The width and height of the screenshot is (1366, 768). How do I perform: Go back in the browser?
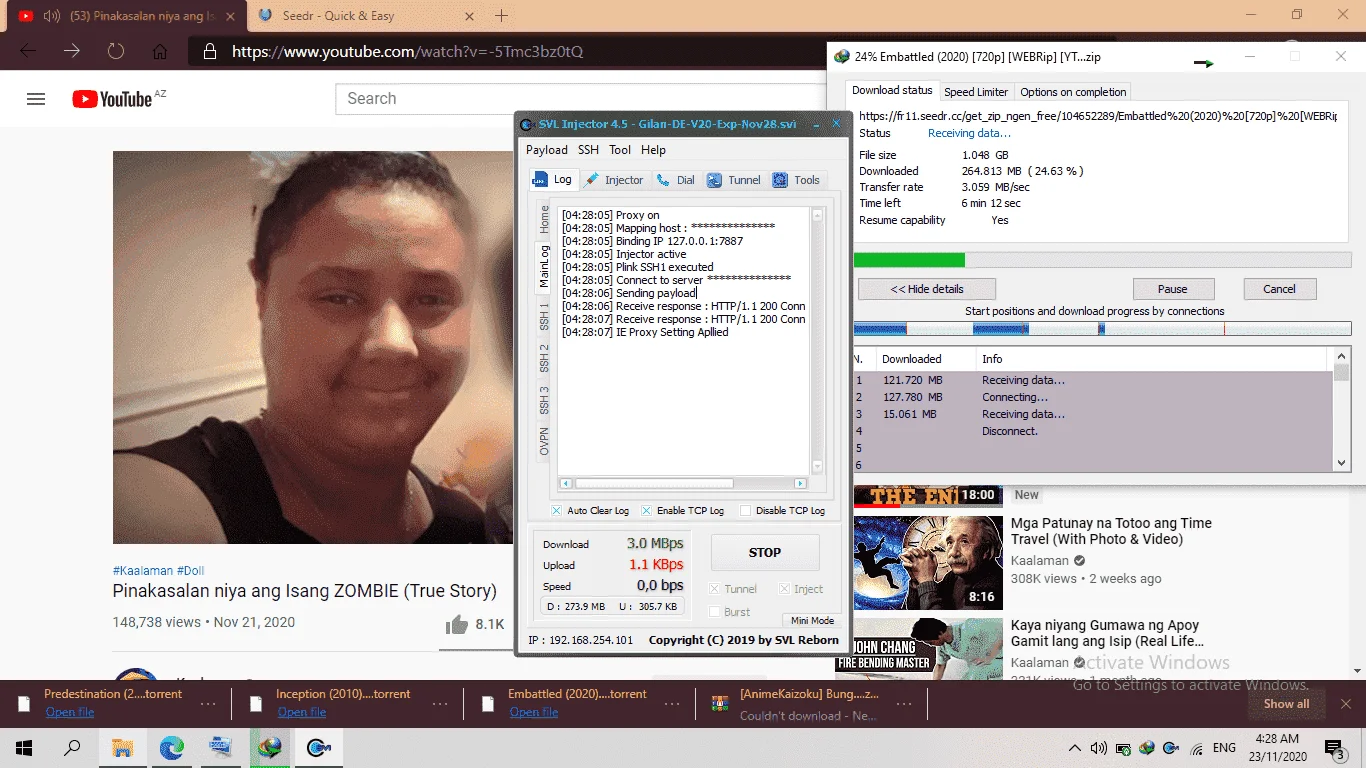tap(28, 51)
